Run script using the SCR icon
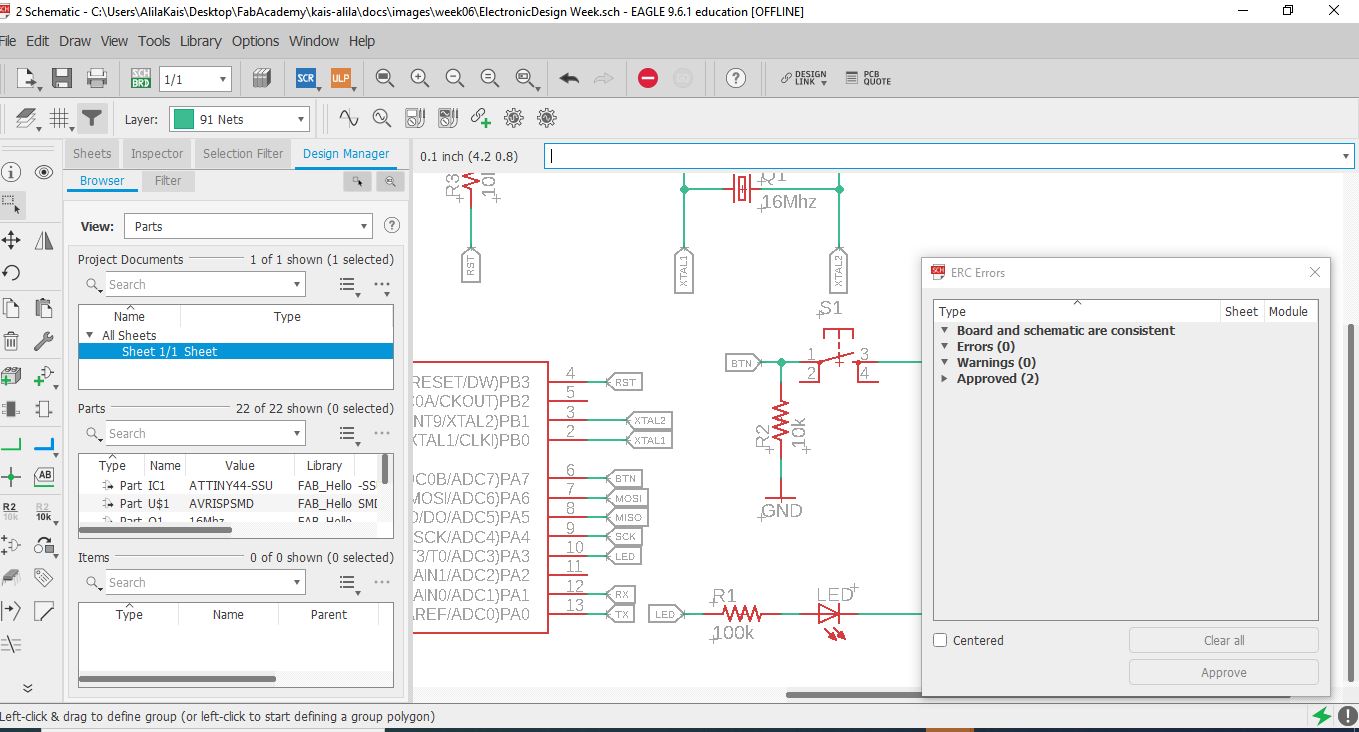The image size is (1359, 732). 306,78
